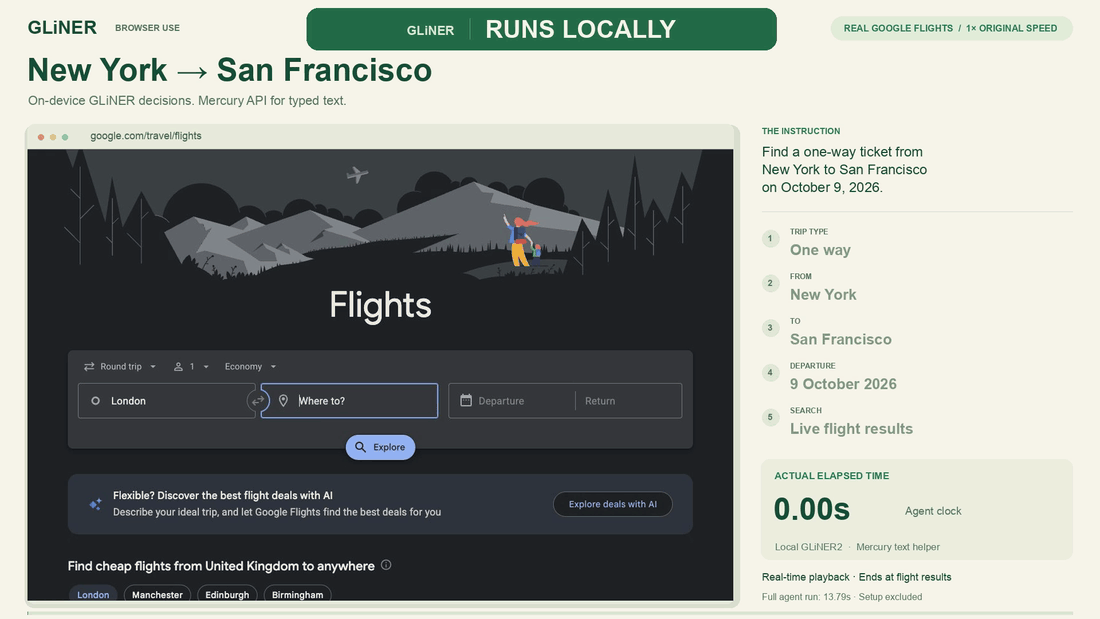Click the magnifier icon on Explore button
This screenshot has width=1100, height=619.
361,447
